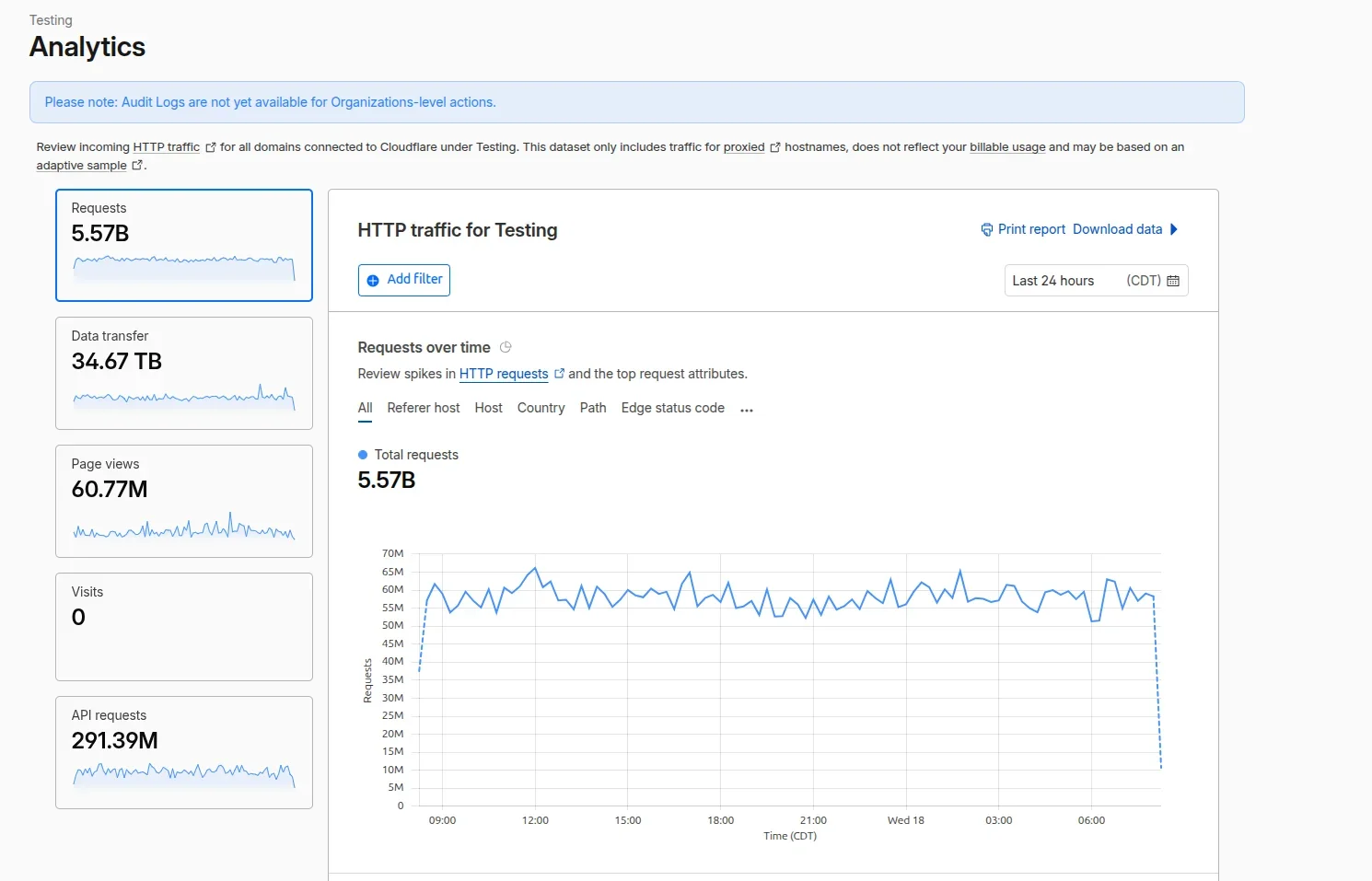Click the pie chart icon beside Requests over time

[506, 347]
